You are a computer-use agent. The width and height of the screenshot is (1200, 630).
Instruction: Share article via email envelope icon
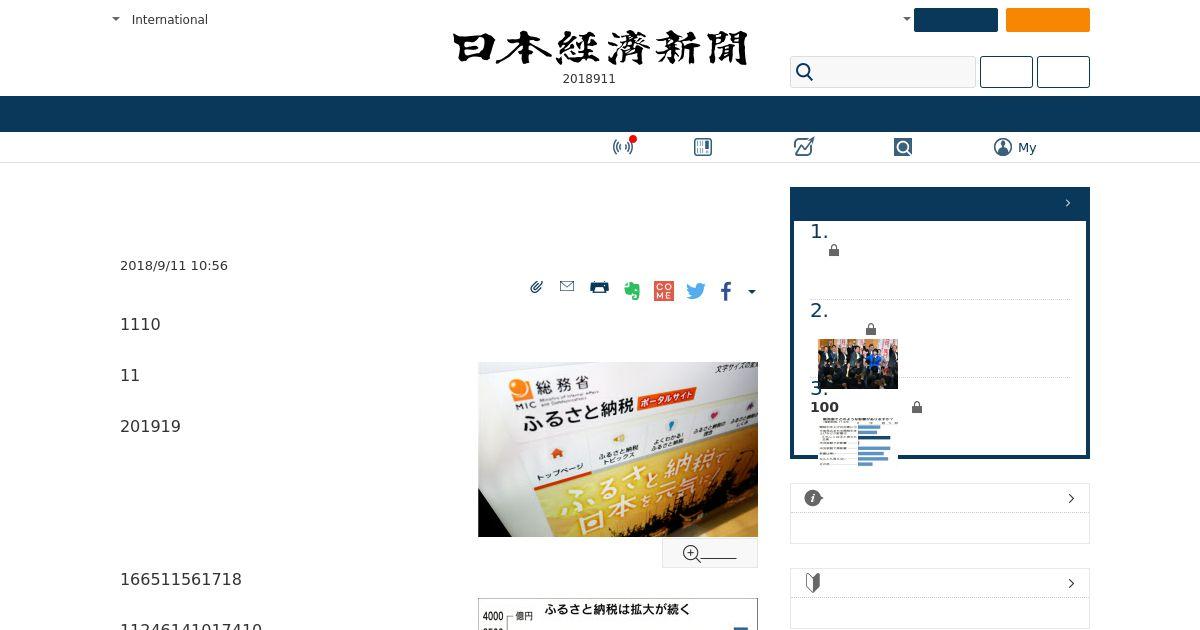click(567, 287)
